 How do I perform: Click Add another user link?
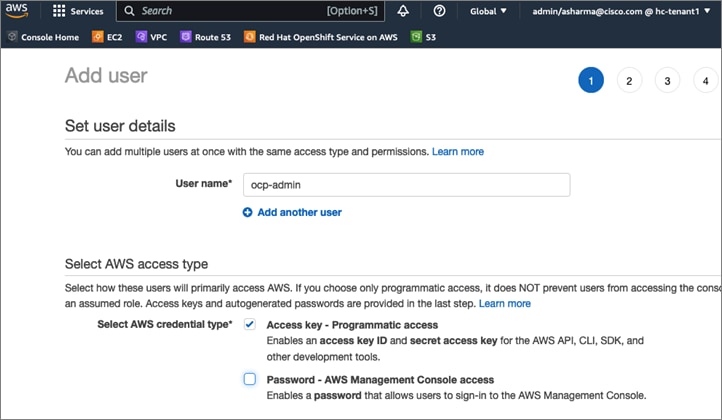point(299,212)
